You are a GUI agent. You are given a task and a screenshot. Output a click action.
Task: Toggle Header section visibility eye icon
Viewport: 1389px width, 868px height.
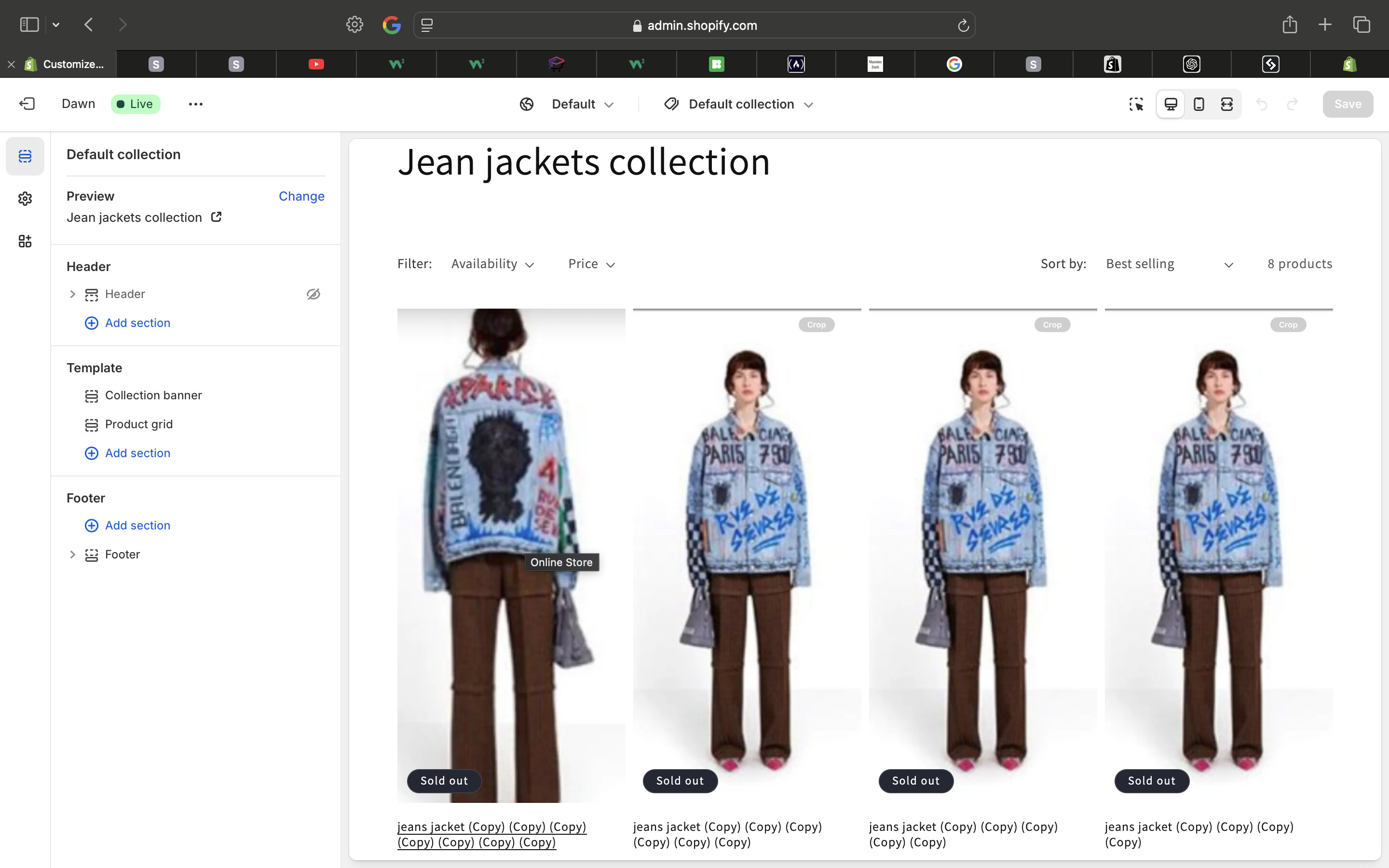click(313, 294)
